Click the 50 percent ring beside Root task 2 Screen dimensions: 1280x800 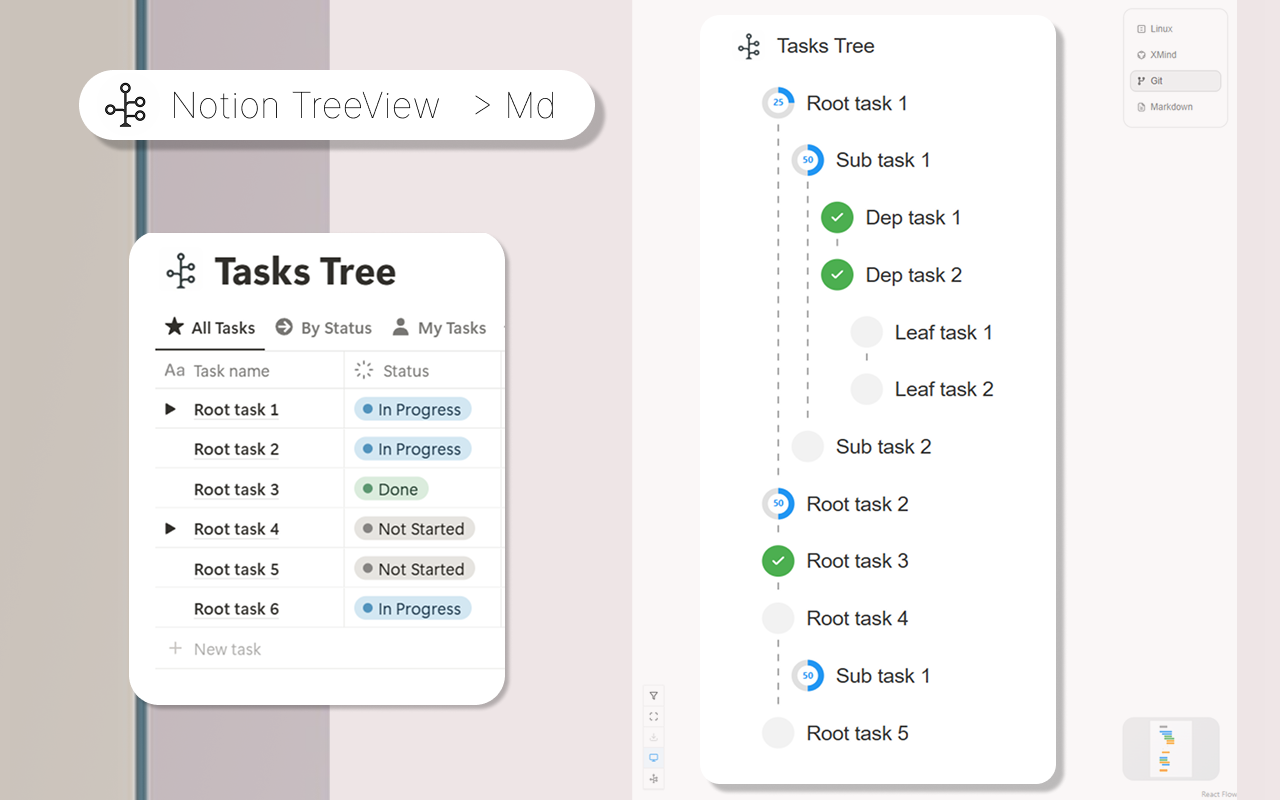pyautogui.click(x=778, y=504)
